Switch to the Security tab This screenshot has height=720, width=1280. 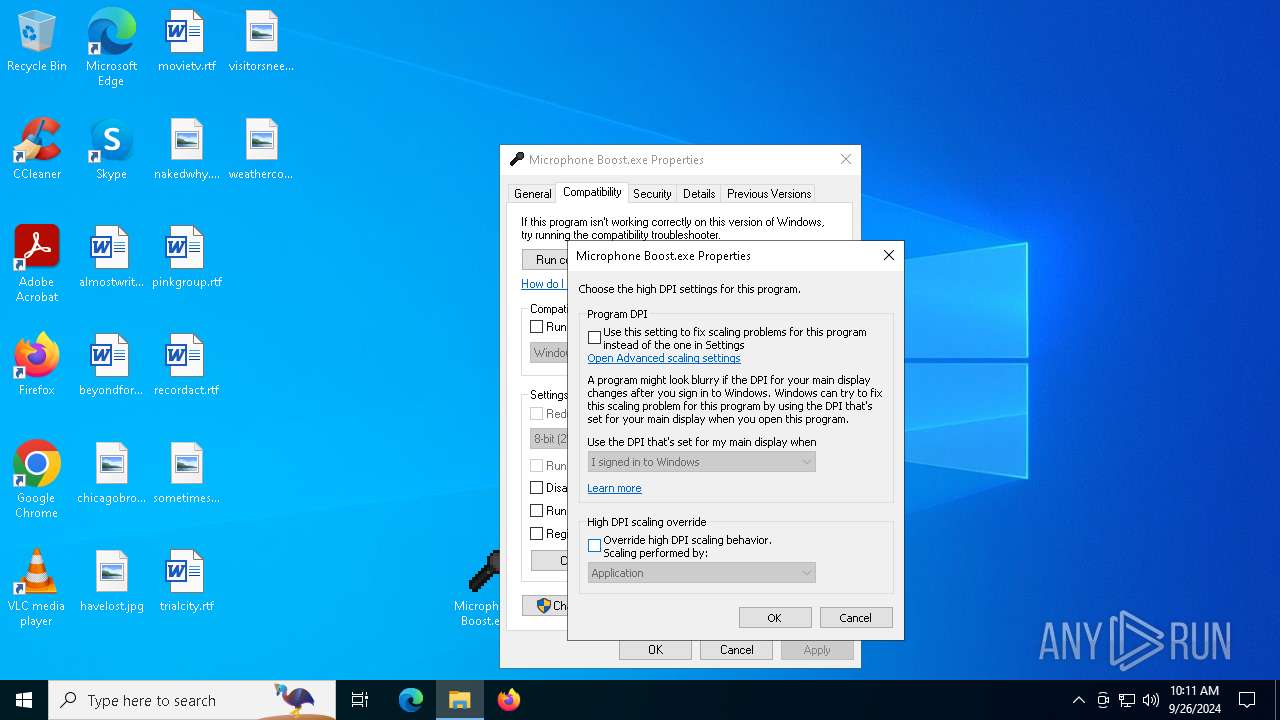652,194
